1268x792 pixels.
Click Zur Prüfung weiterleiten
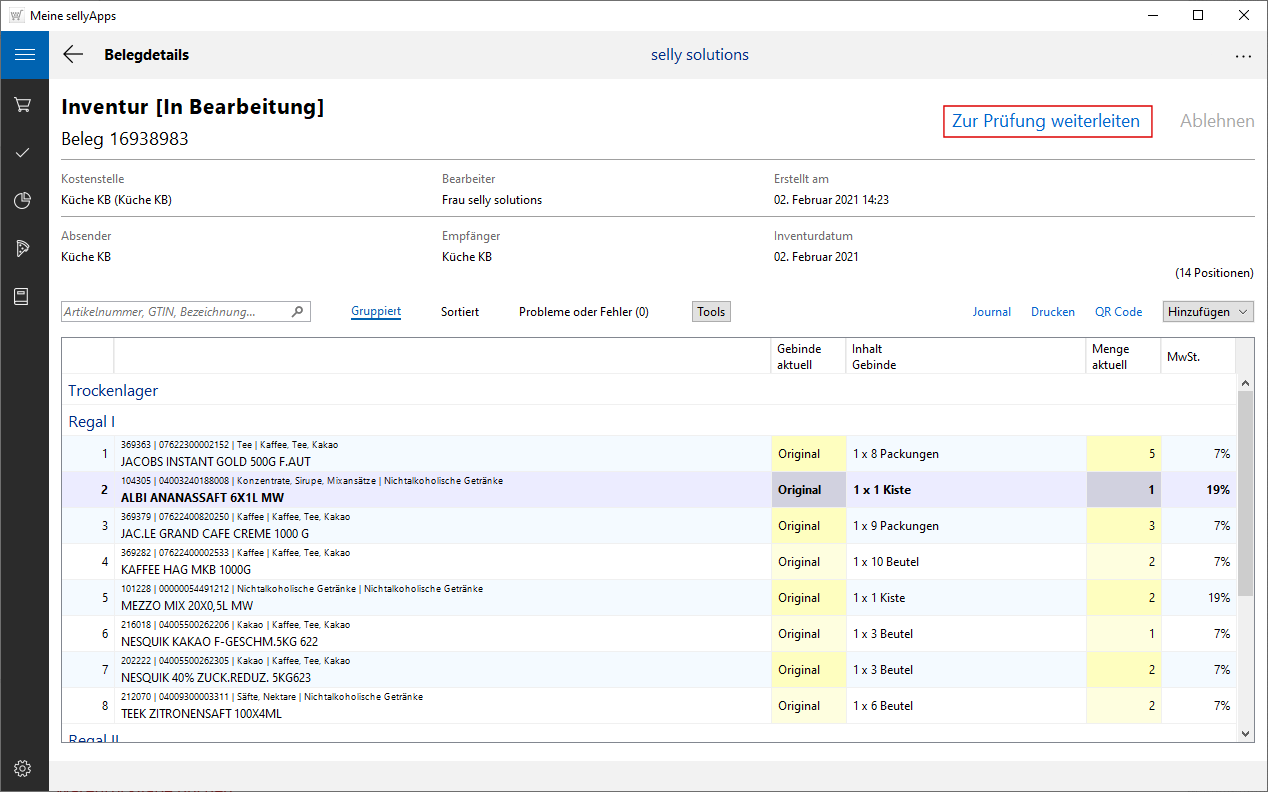point(1047,121)
